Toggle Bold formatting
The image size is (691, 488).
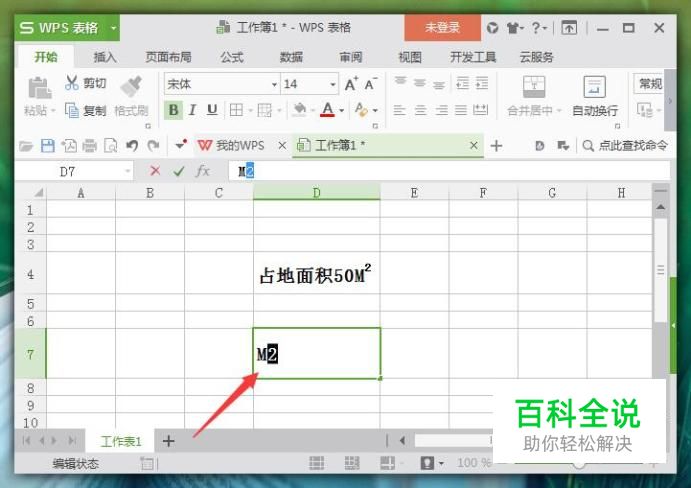(x=173, y=110)
